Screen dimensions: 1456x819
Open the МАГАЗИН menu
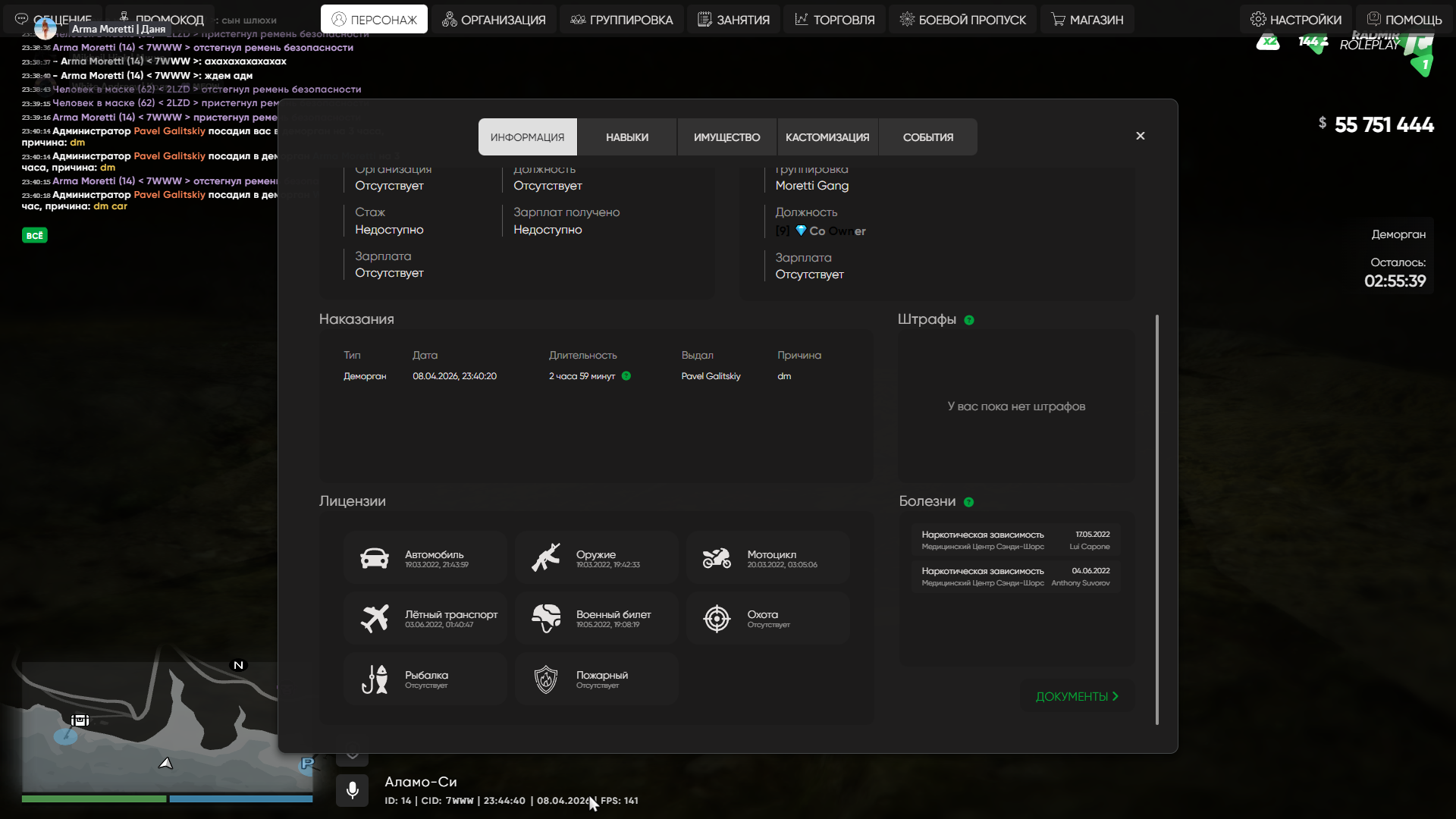[1087, 20]
